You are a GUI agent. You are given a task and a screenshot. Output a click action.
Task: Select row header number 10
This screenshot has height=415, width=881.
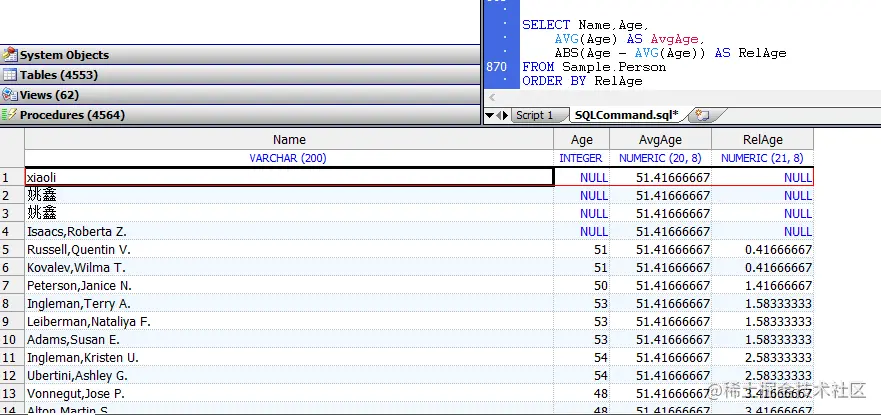(x=12, y=339)
